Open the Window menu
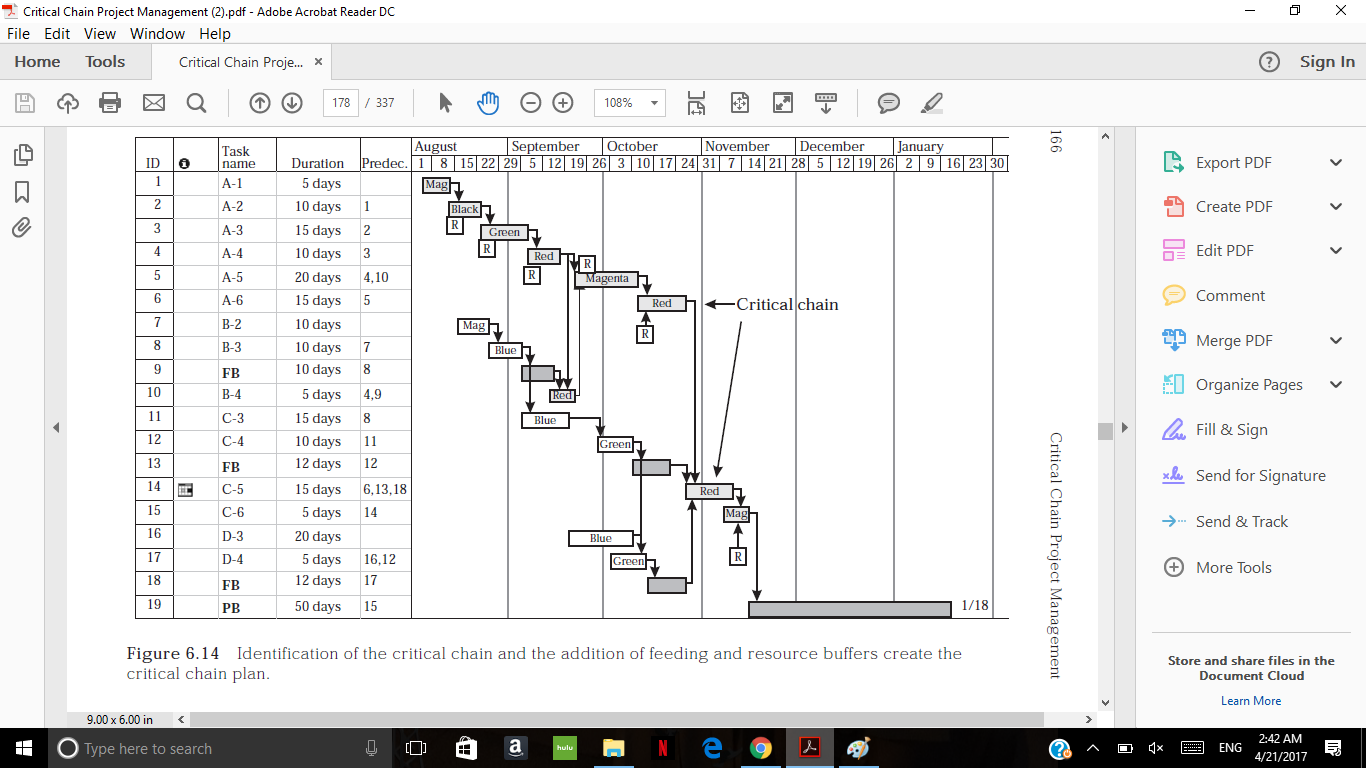Image resolution: width=1366 pixels, height=768 pixels. point(157,33)
